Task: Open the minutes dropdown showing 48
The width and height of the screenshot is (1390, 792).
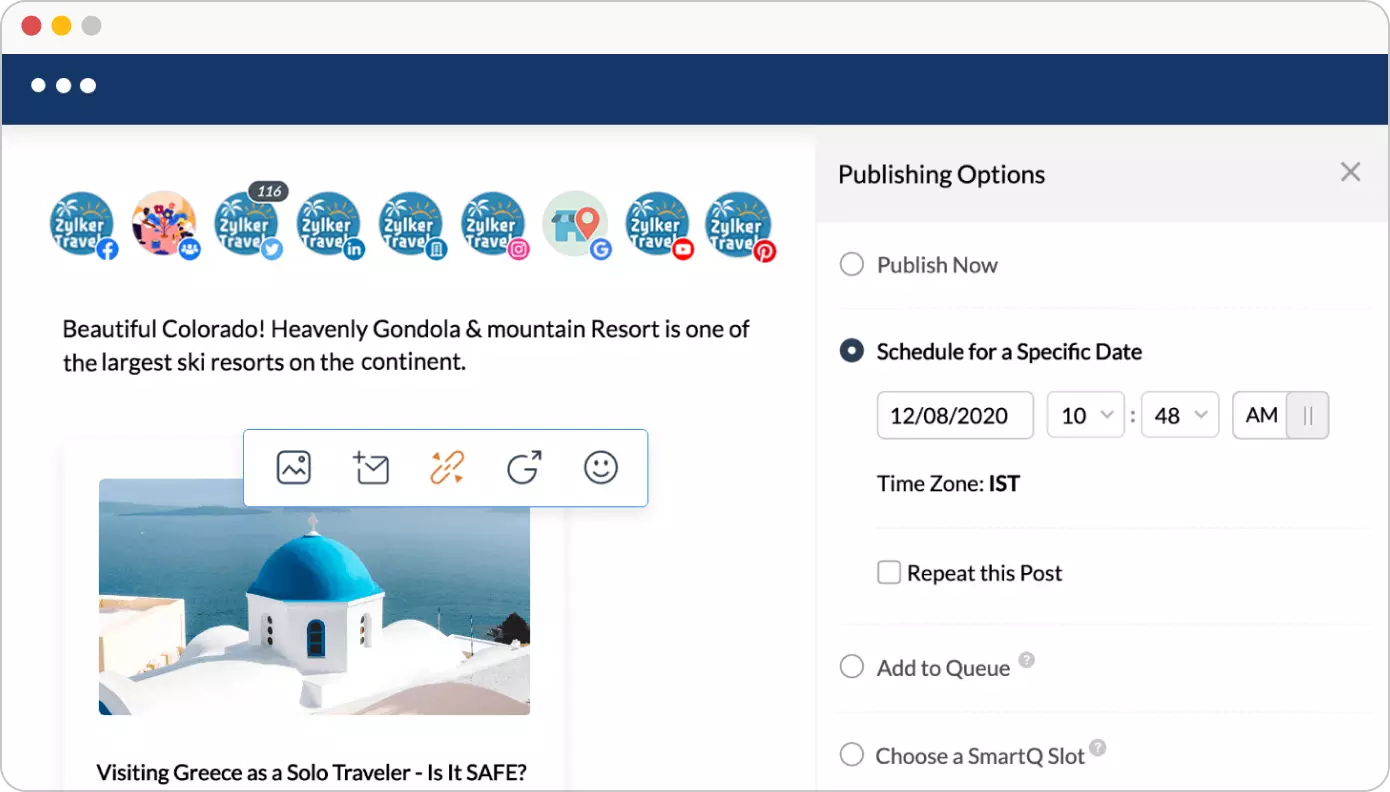Action: click(x=1180, y=415)
